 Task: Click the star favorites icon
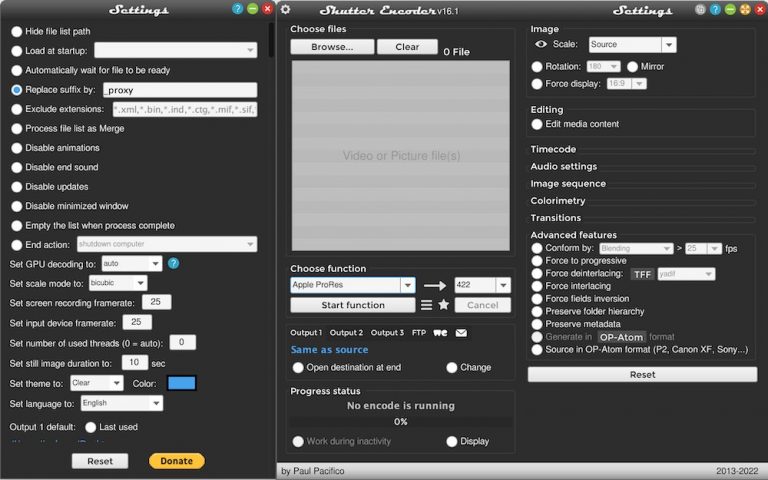pyautogui.click(x=443, y=305)
